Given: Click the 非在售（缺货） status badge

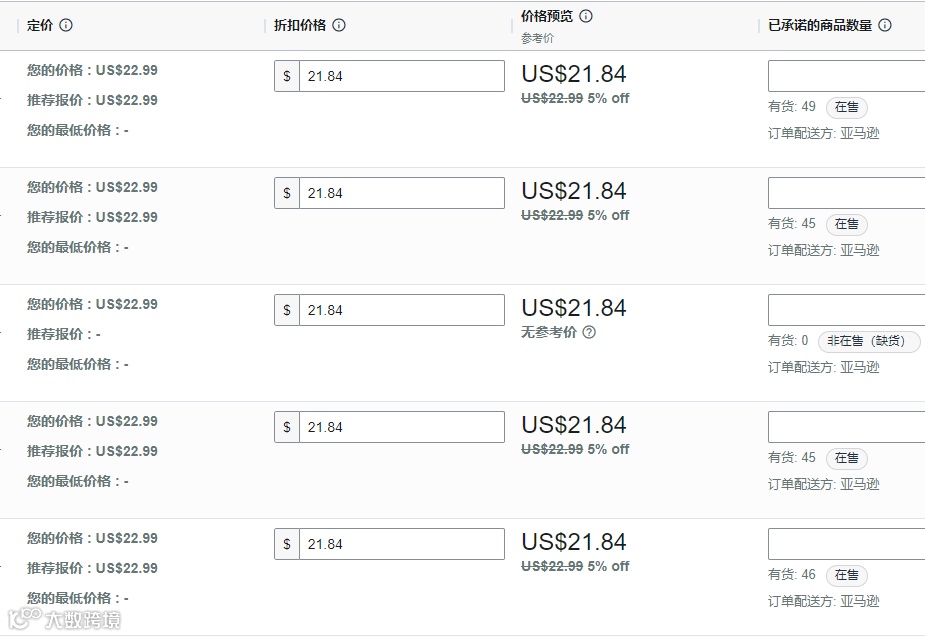Looking at the screenshot, I should click(869, 341).
